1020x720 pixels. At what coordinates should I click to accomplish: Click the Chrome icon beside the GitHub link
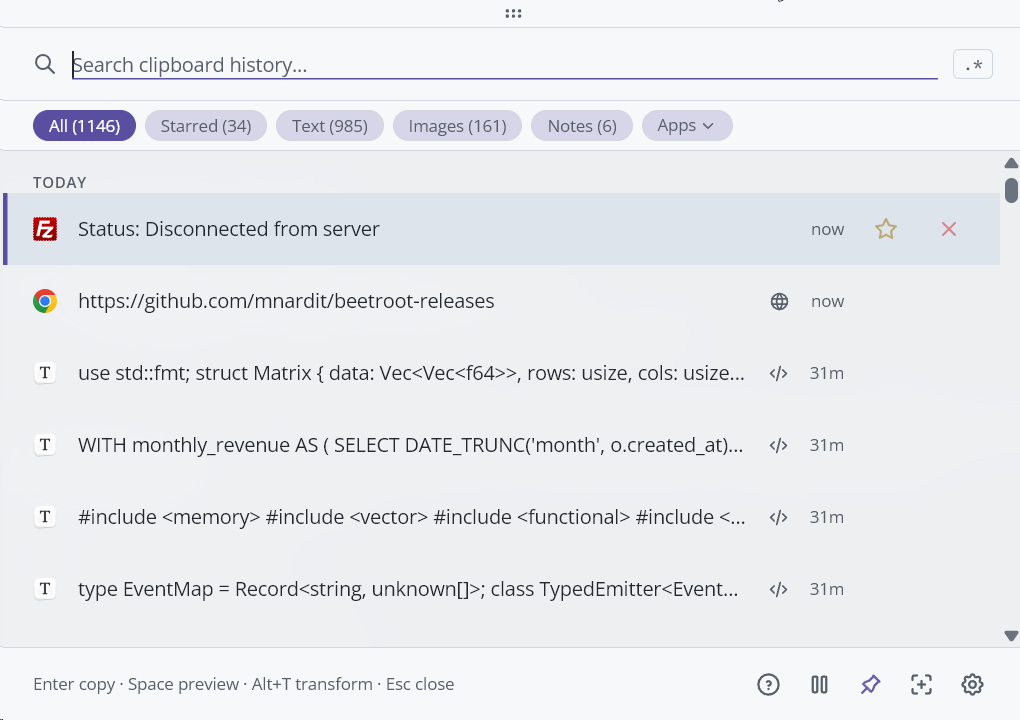[x=45, y=301]
